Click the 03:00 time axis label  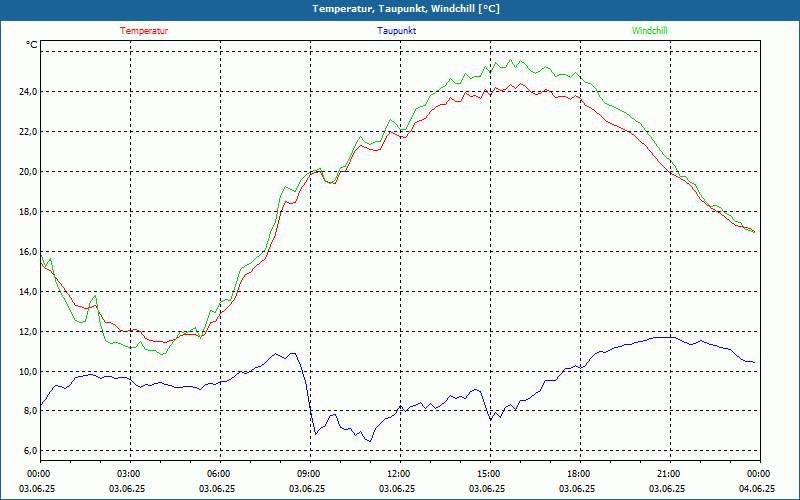coord(130,474)
